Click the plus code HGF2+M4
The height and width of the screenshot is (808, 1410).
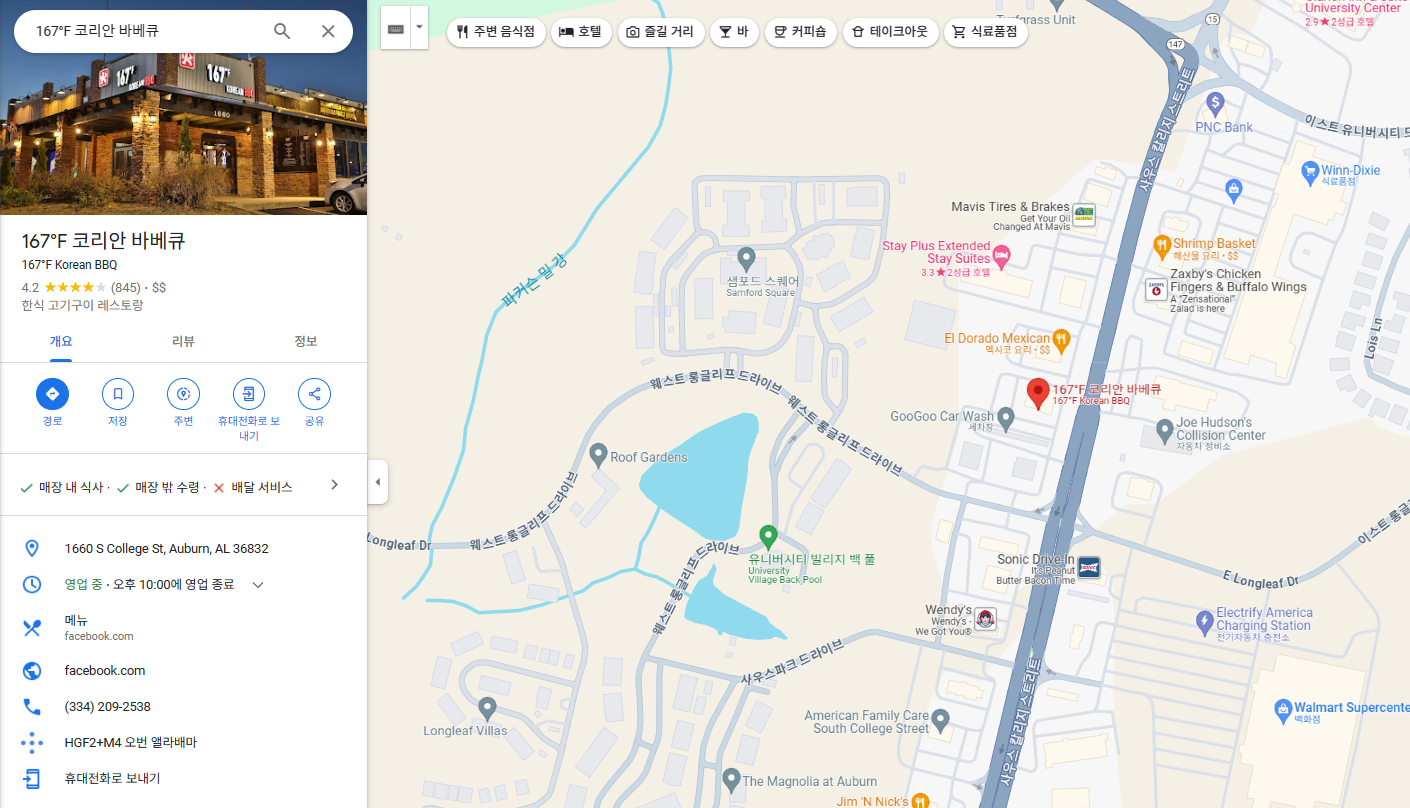tap(131, 743)
